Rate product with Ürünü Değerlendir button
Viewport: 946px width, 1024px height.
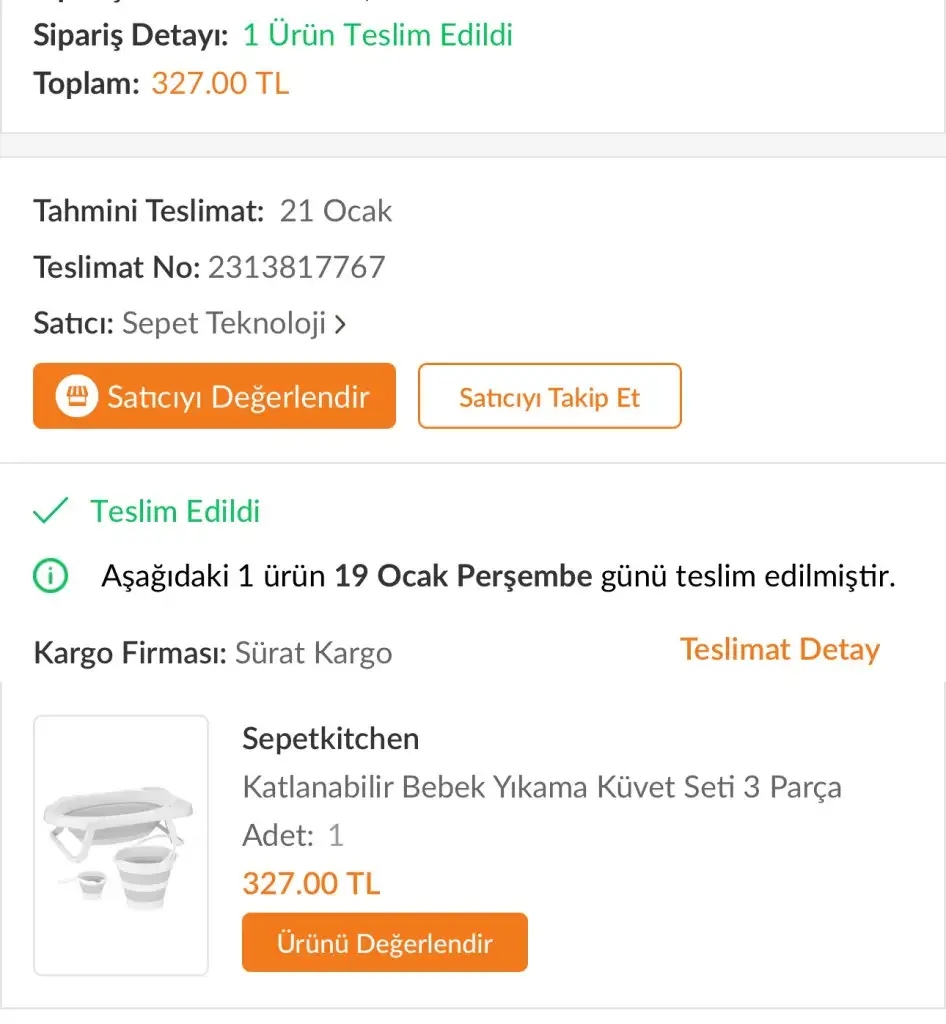coord(385,942)
